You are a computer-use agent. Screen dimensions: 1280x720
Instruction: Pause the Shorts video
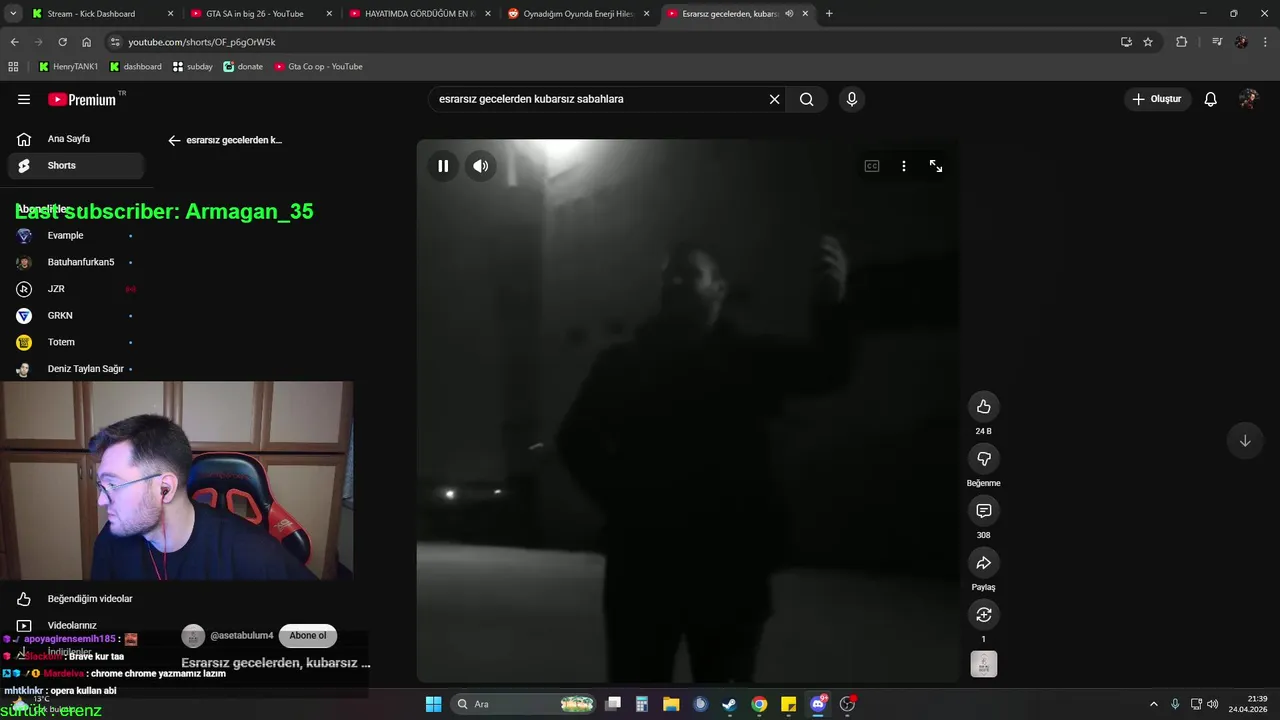point(443,166)
